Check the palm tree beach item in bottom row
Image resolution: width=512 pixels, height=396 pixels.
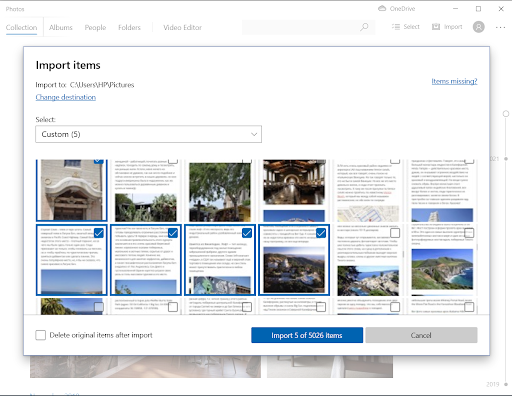[99, 307]
